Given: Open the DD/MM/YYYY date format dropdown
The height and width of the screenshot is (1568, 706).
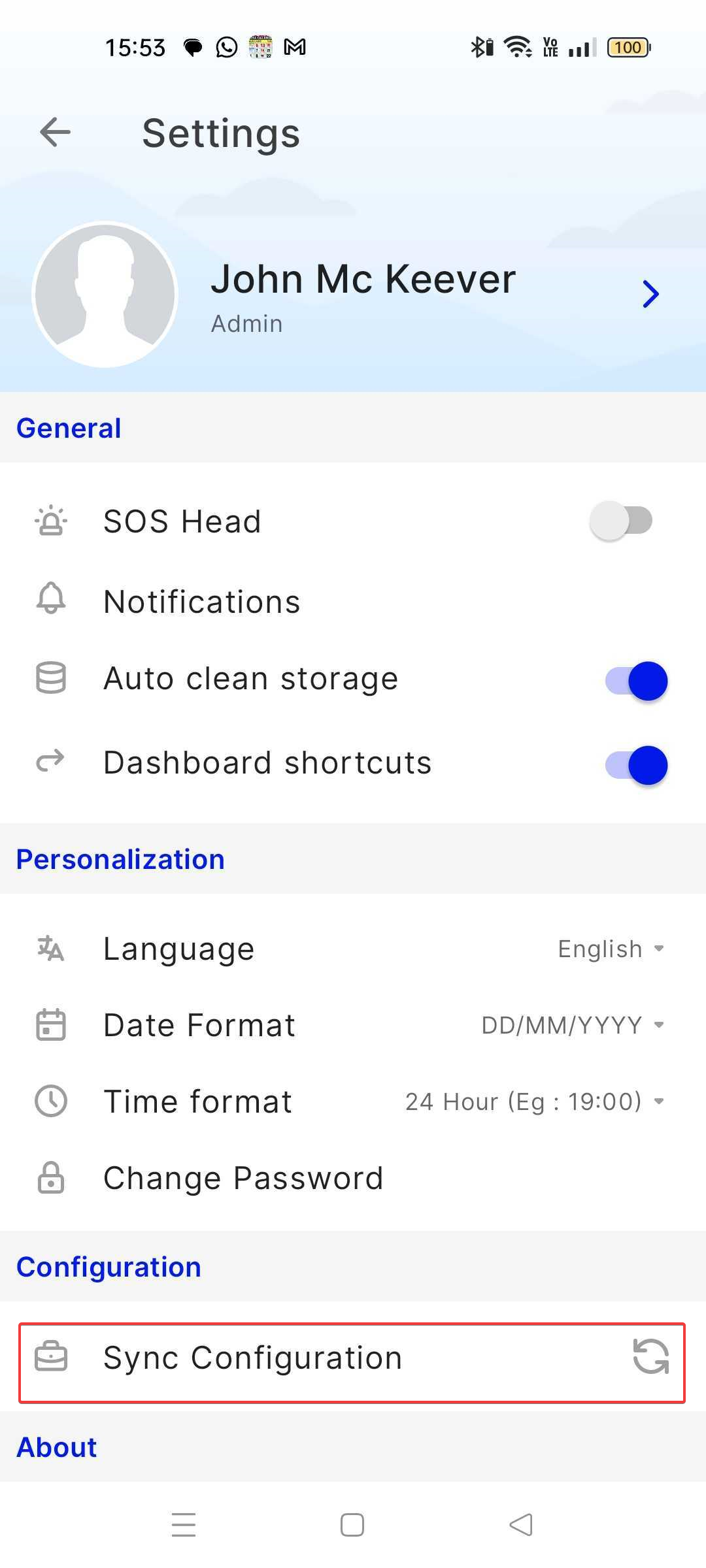Looking at the screenshot, I should coord(573,1025).
